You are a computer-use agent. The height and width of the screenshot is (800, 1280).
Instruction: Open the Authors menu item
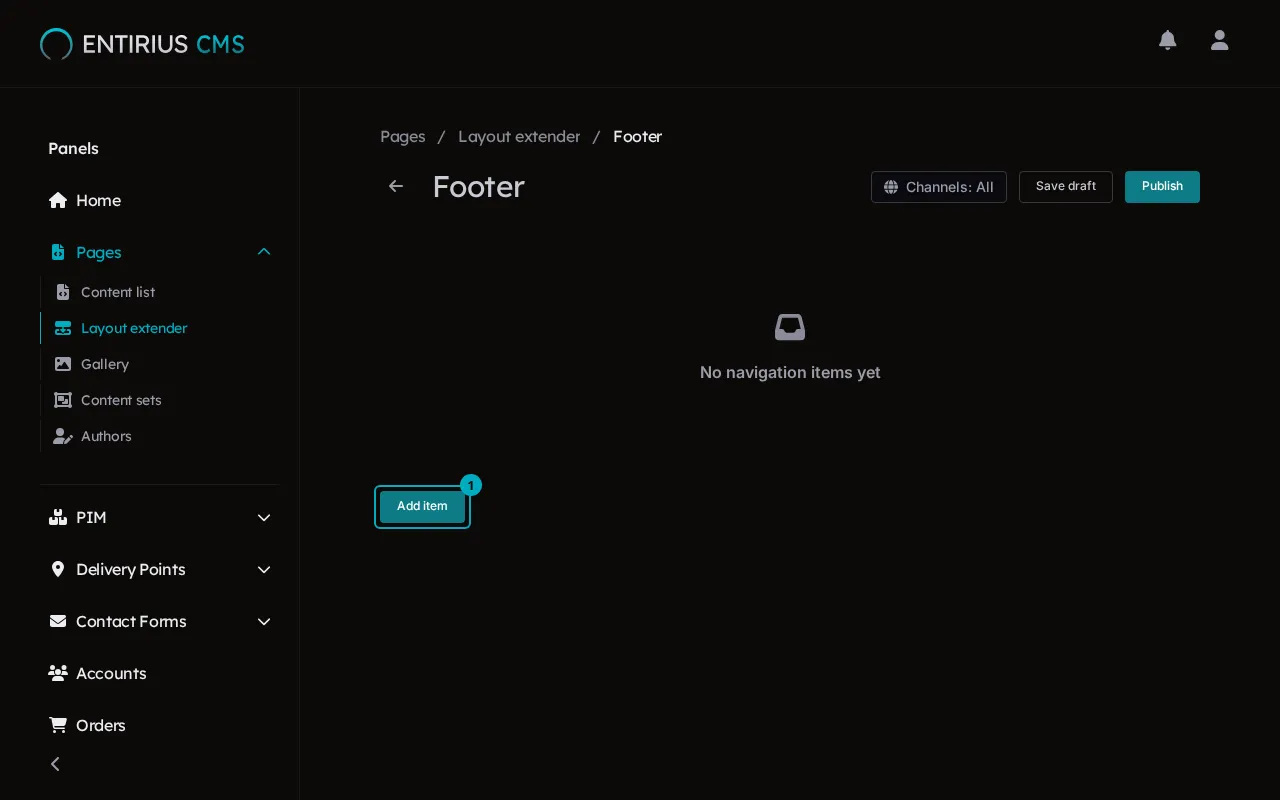(106, 436)
